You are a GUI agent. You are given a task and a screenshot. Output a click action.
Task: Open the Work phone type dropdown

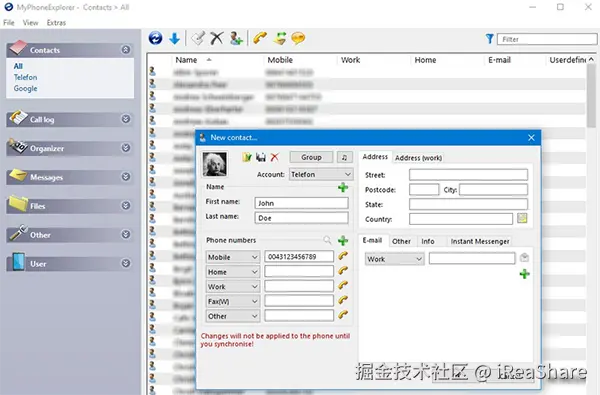point(233,287)
